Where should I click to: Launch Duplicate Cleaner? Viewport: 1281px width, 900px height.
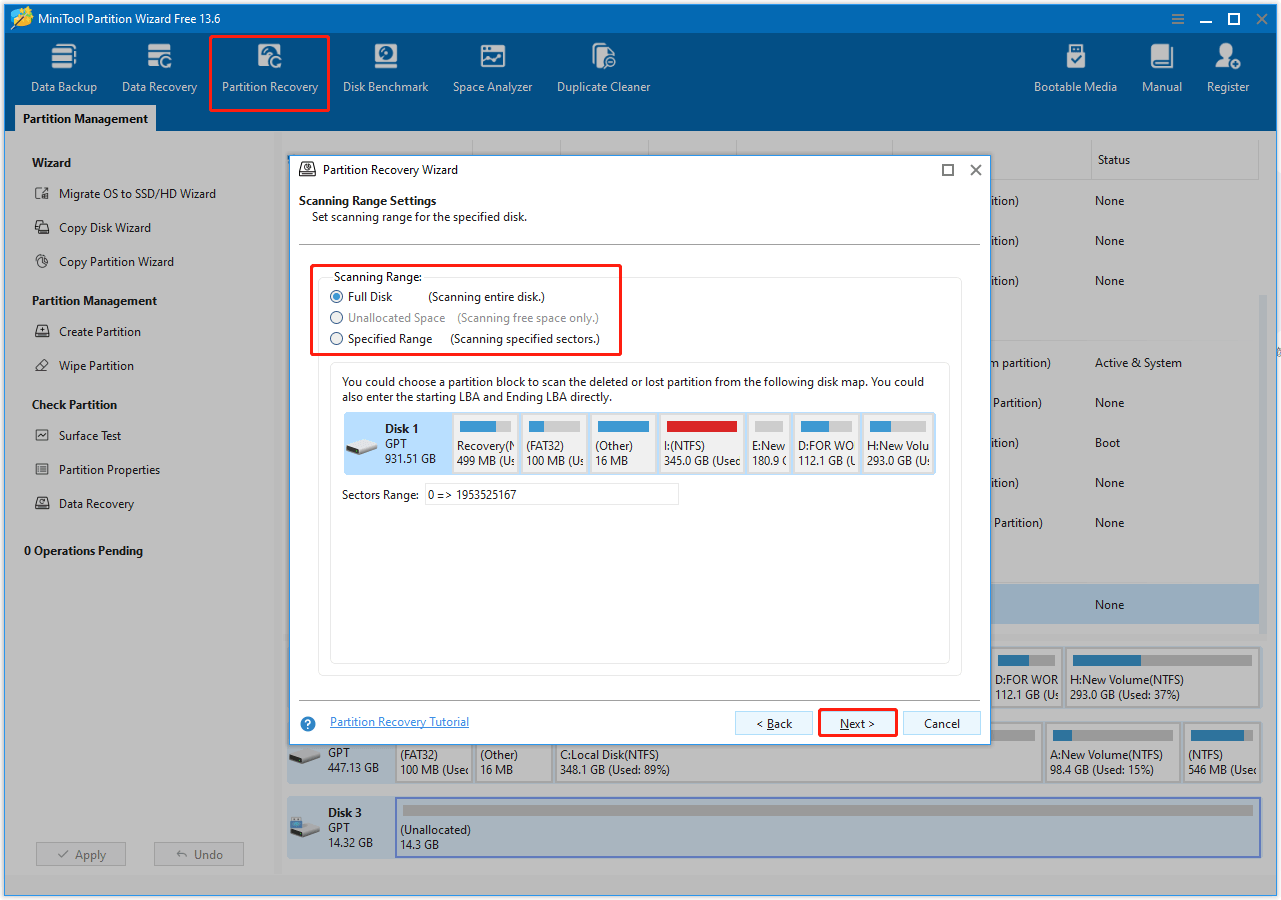coord(603,69)
